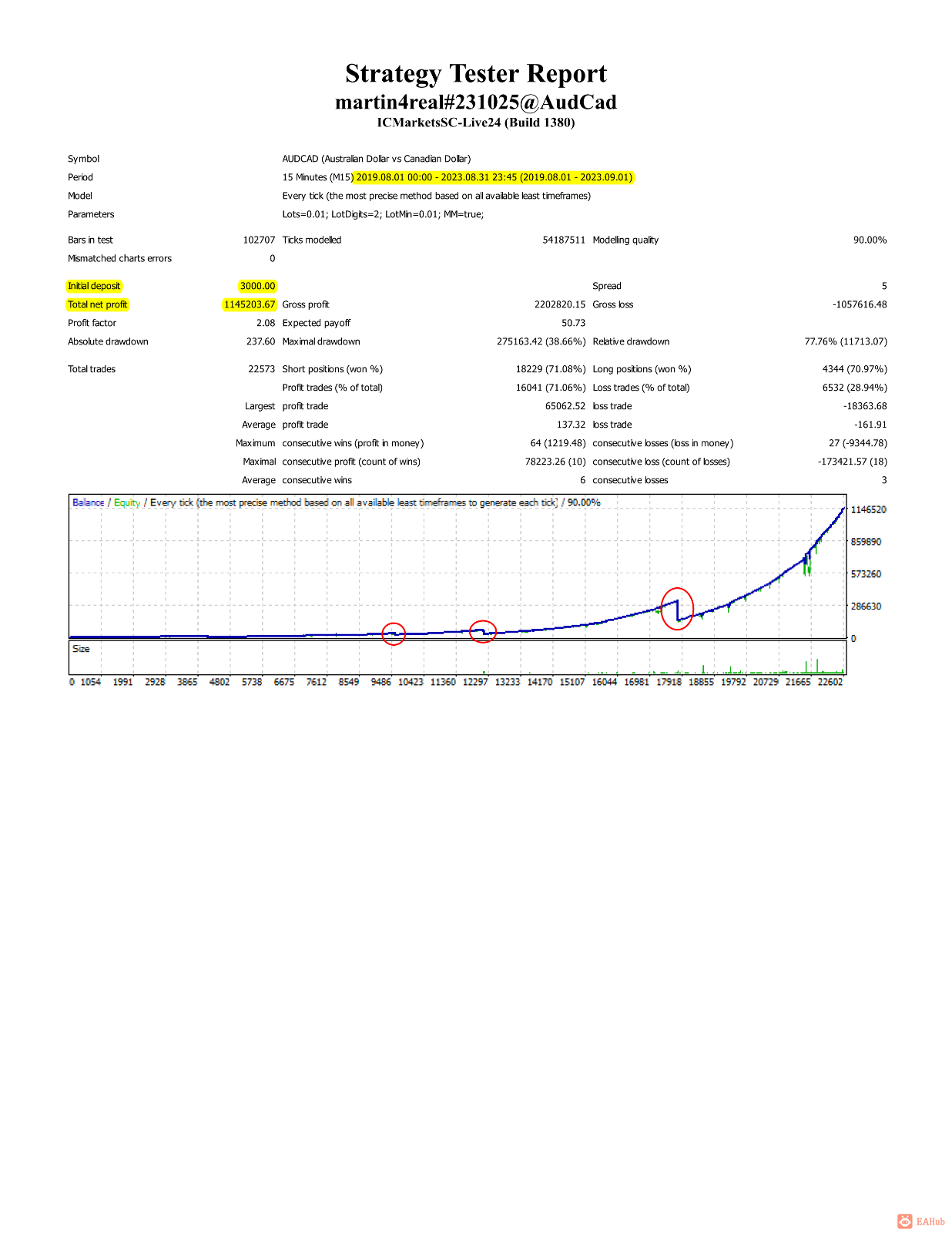Click the Gross profit value 2202820.15
The image size is (952, 1233).
pyautogui.click(x=560, y=304)
